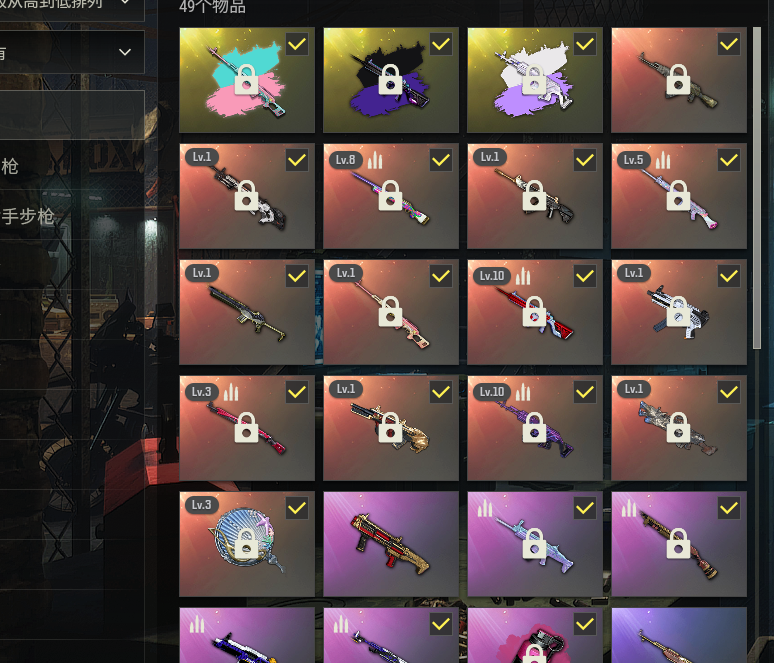Screen dimensions: 774x663
Task: Uncheck the white-lavender splash skin checkbox
Action: pos(585,44)
